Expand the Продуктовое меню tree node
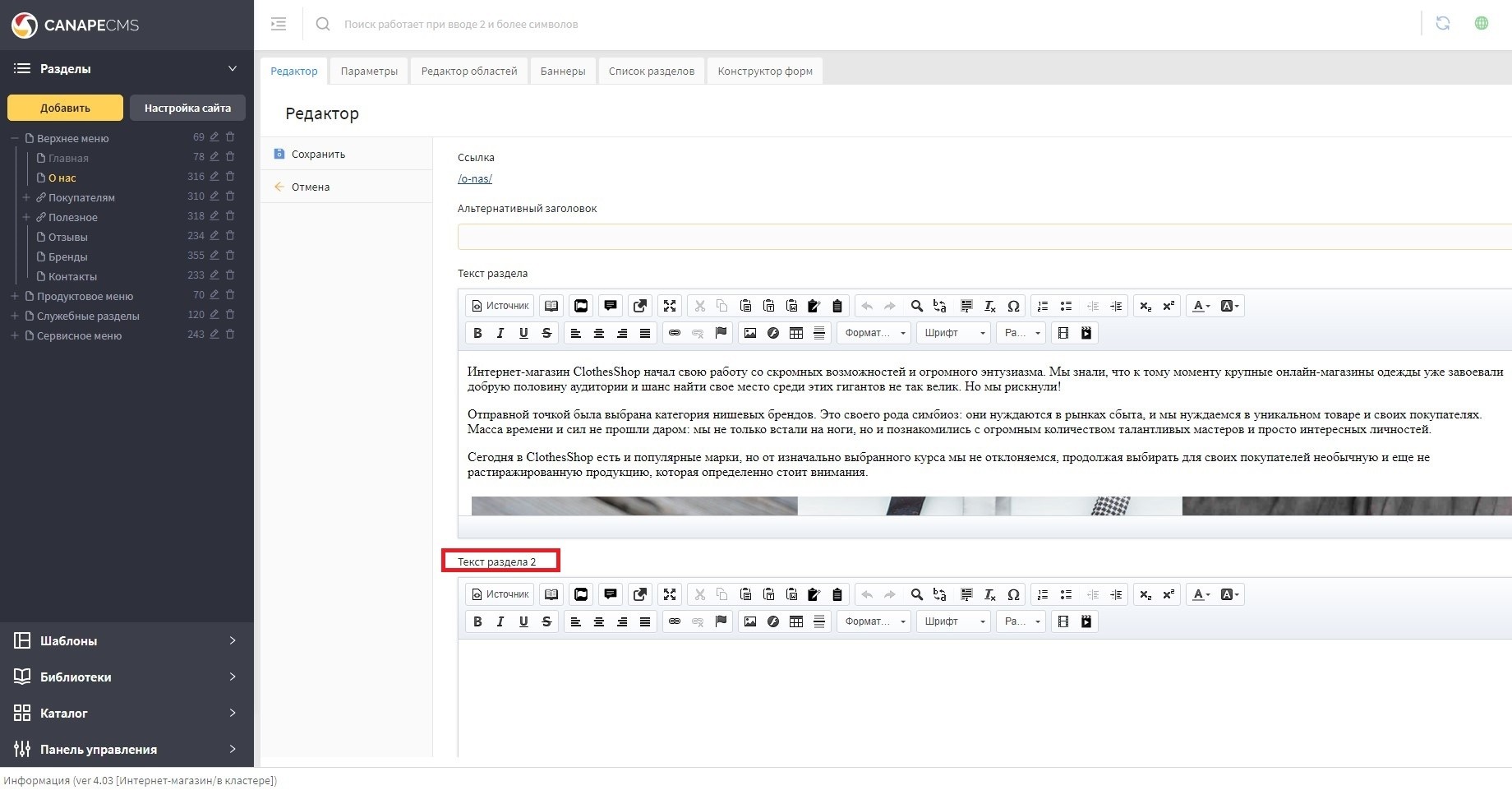The height and width of the screenshot is (790, 1512). pyautogui.click(x=14, y=296)
